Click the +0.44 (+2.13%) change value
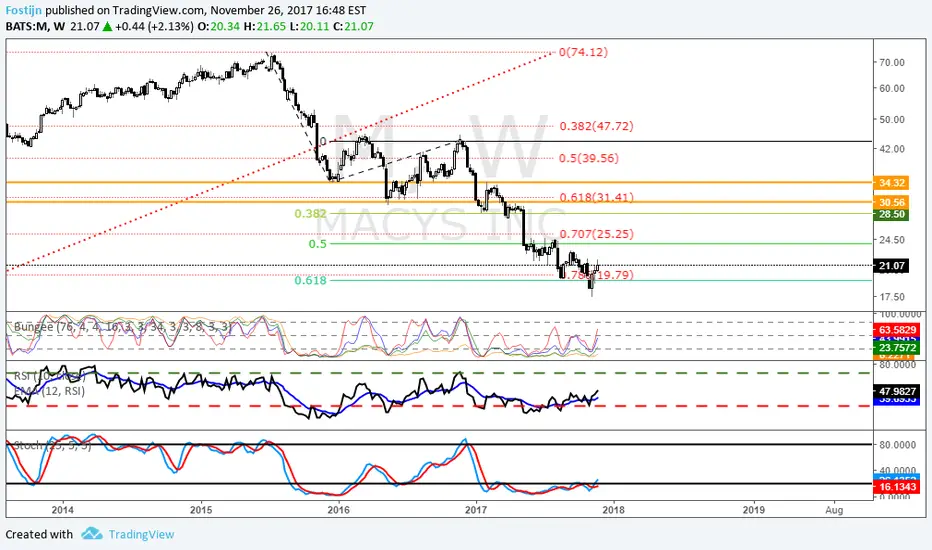The height and width of the screenshot is (550, 932). click(x=155, y=26)
